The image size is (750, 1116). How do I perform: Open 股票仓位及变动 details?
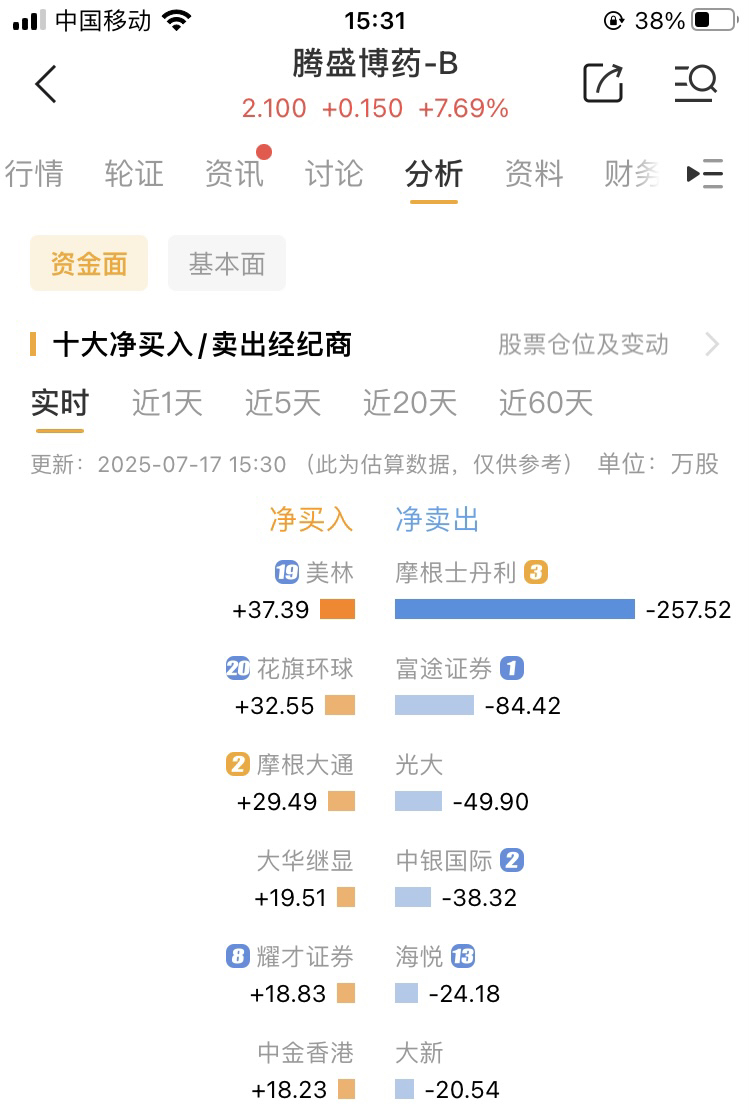tap(583, 344)
